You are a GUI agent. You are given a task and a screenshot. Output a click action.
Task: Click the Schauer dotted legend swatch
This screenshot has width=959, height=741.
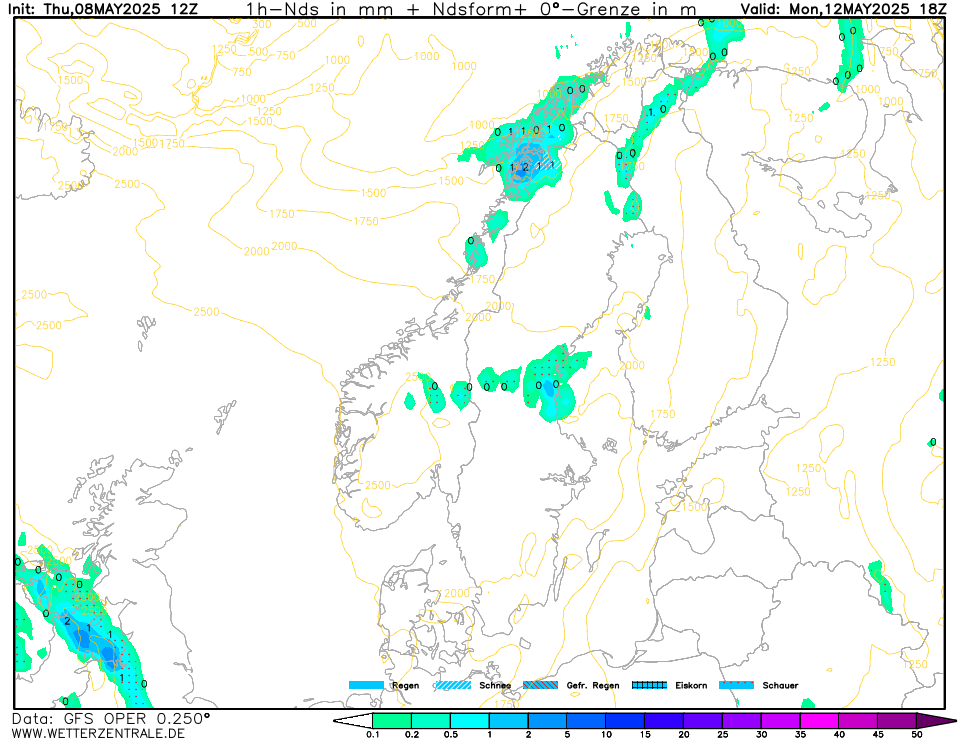pyautogui.click(x=736, y=685)
